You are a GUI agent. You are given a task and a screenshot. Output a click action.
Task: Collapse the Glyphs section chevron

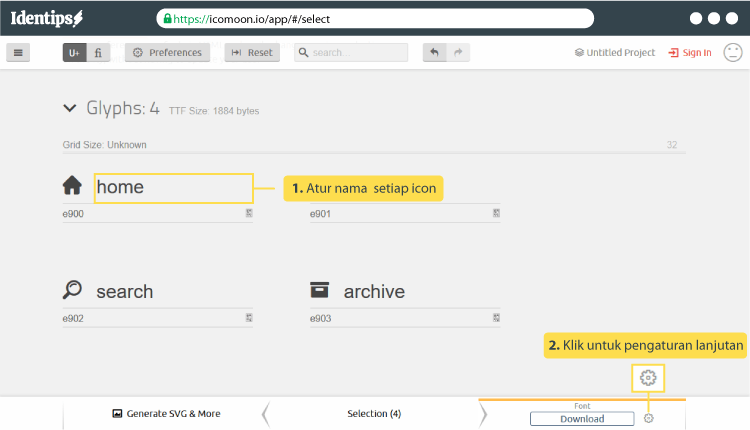coord(69,108)
